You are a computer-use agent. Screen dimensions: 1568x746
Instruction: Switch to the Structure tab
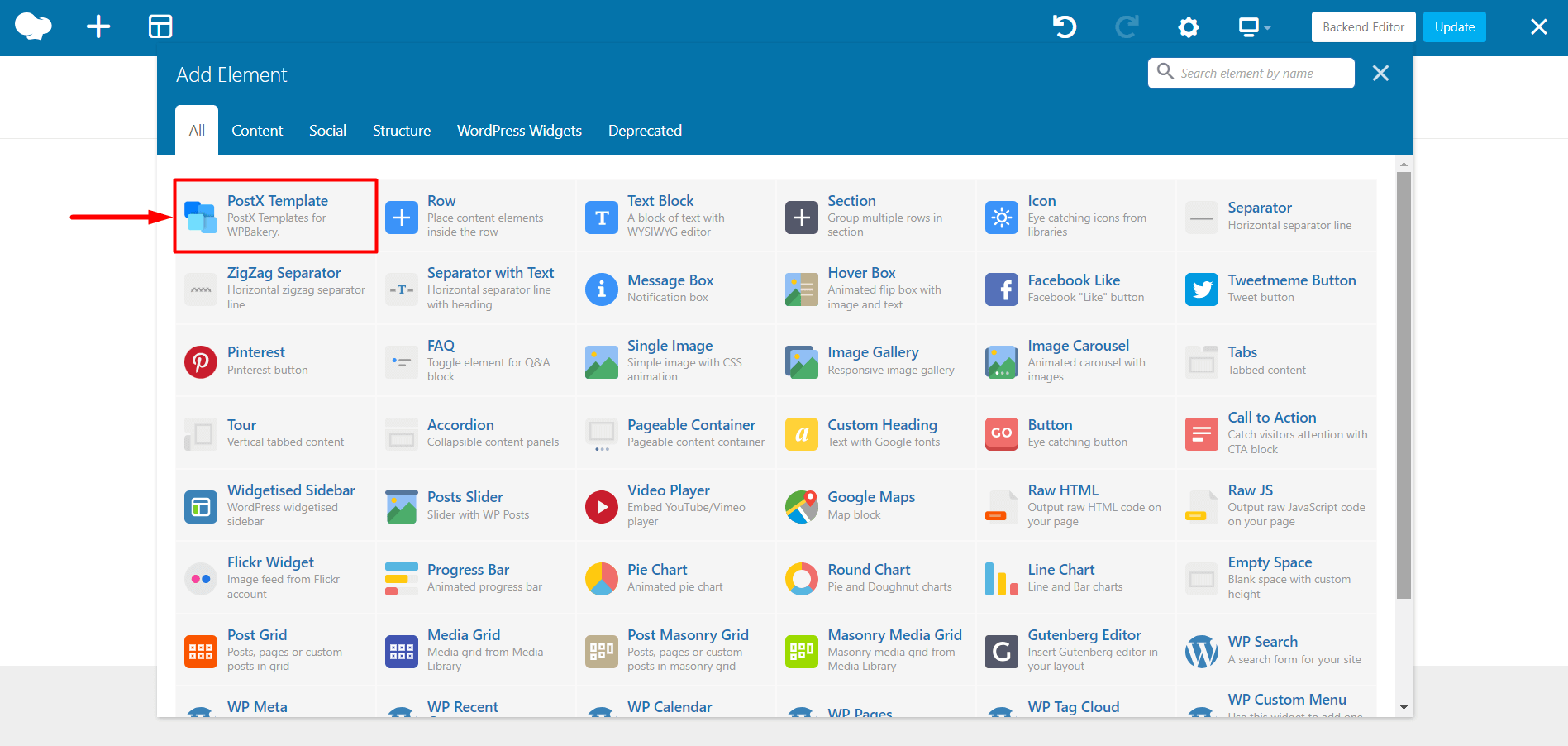click(402, 131)
